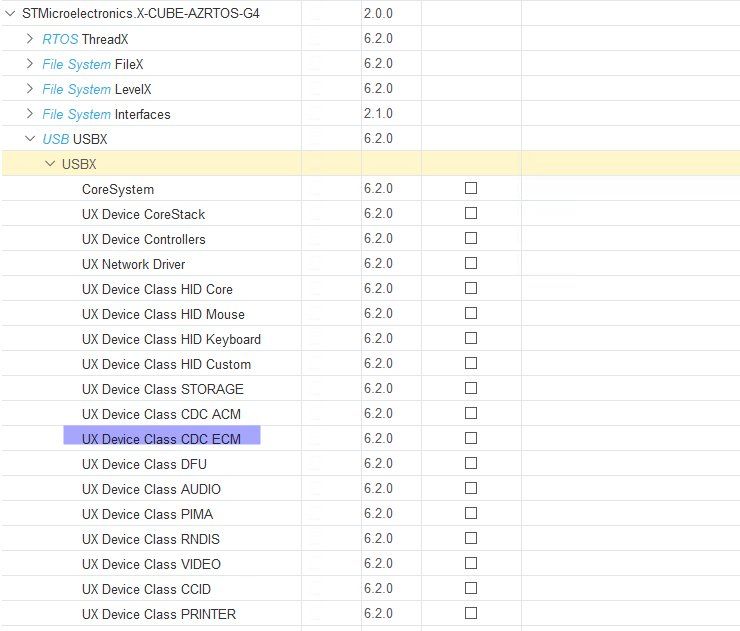The width and height of the screenshot is (740, 631).
Task: Click UX Device Class HID Keyboard name
Action: click(x=171, y=339)
